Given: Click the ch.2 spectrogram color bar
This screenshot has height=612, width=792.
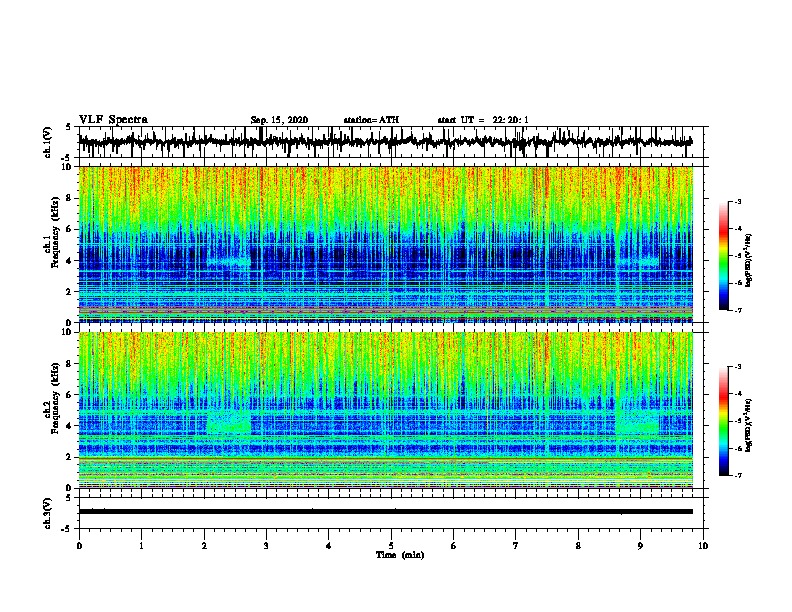Looking at the screenshot, I should pyautogui.click(x=724, y=421).
